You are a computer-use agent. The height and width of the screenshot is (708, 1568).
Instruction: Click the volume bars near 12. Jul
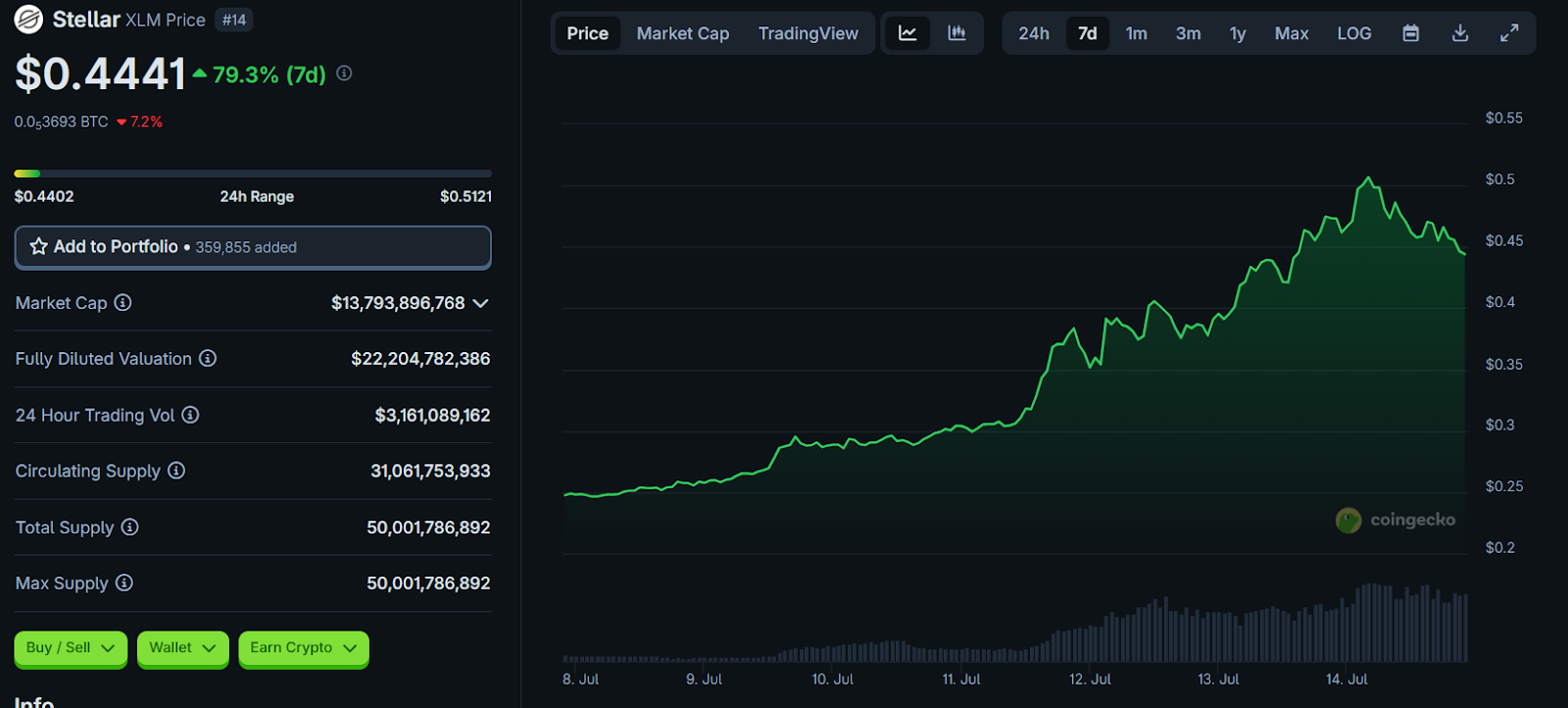coord(1091,645)
